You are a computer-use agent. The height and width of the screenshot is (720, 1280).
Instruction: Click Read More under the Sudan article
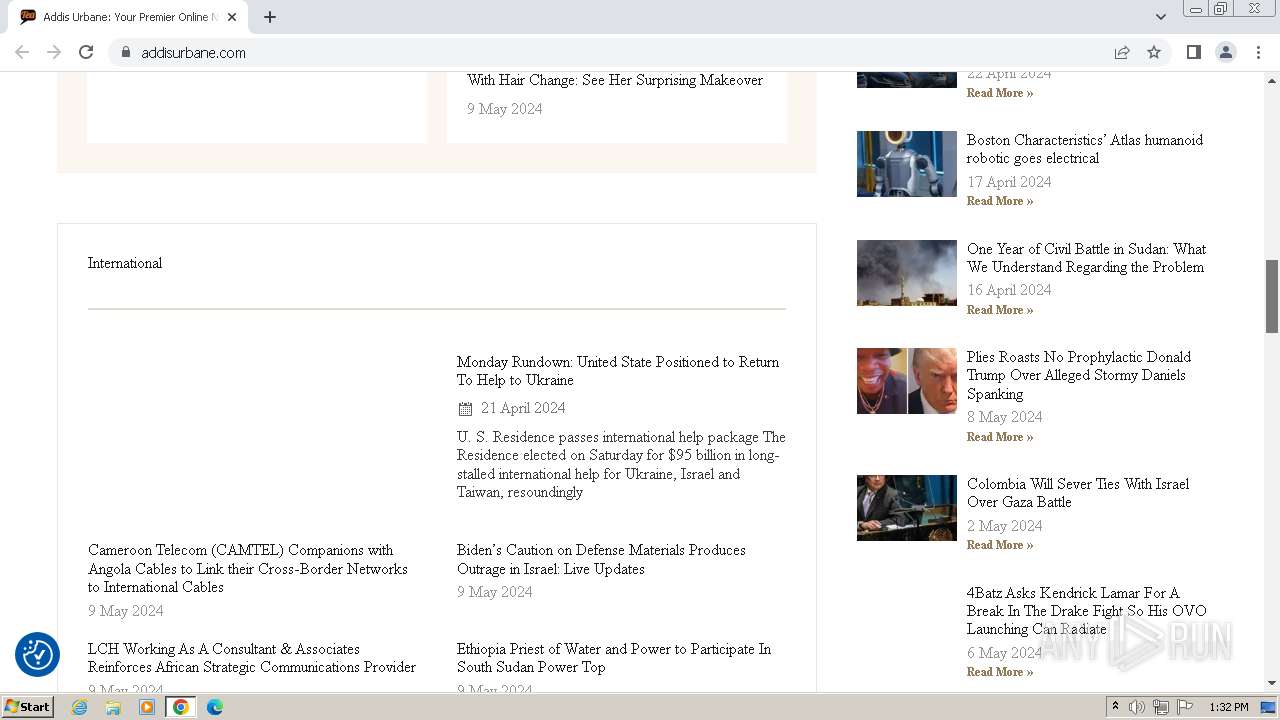coord(1000,310)
